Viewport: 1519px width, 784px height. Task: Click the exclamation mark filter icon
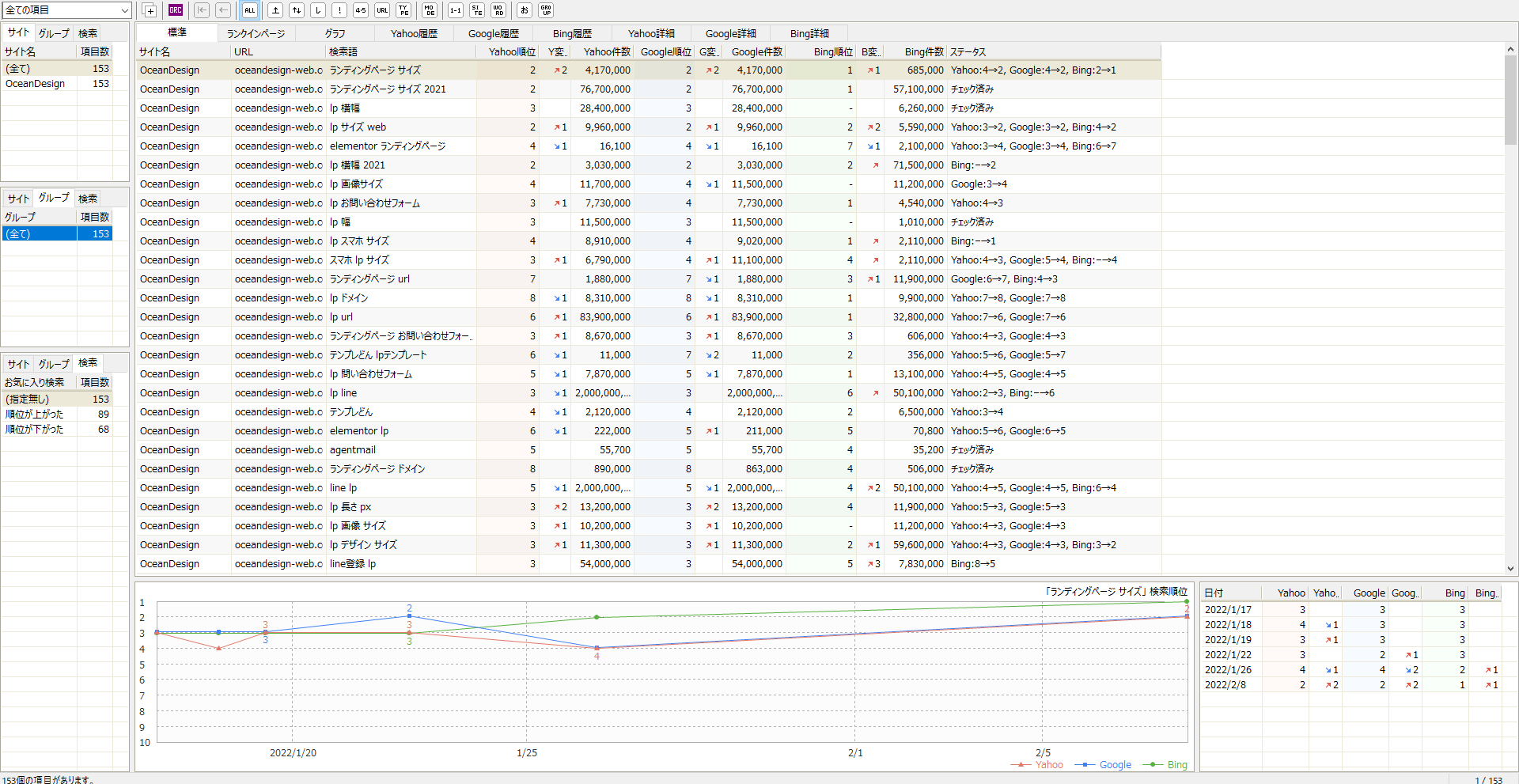pos(339,10)
